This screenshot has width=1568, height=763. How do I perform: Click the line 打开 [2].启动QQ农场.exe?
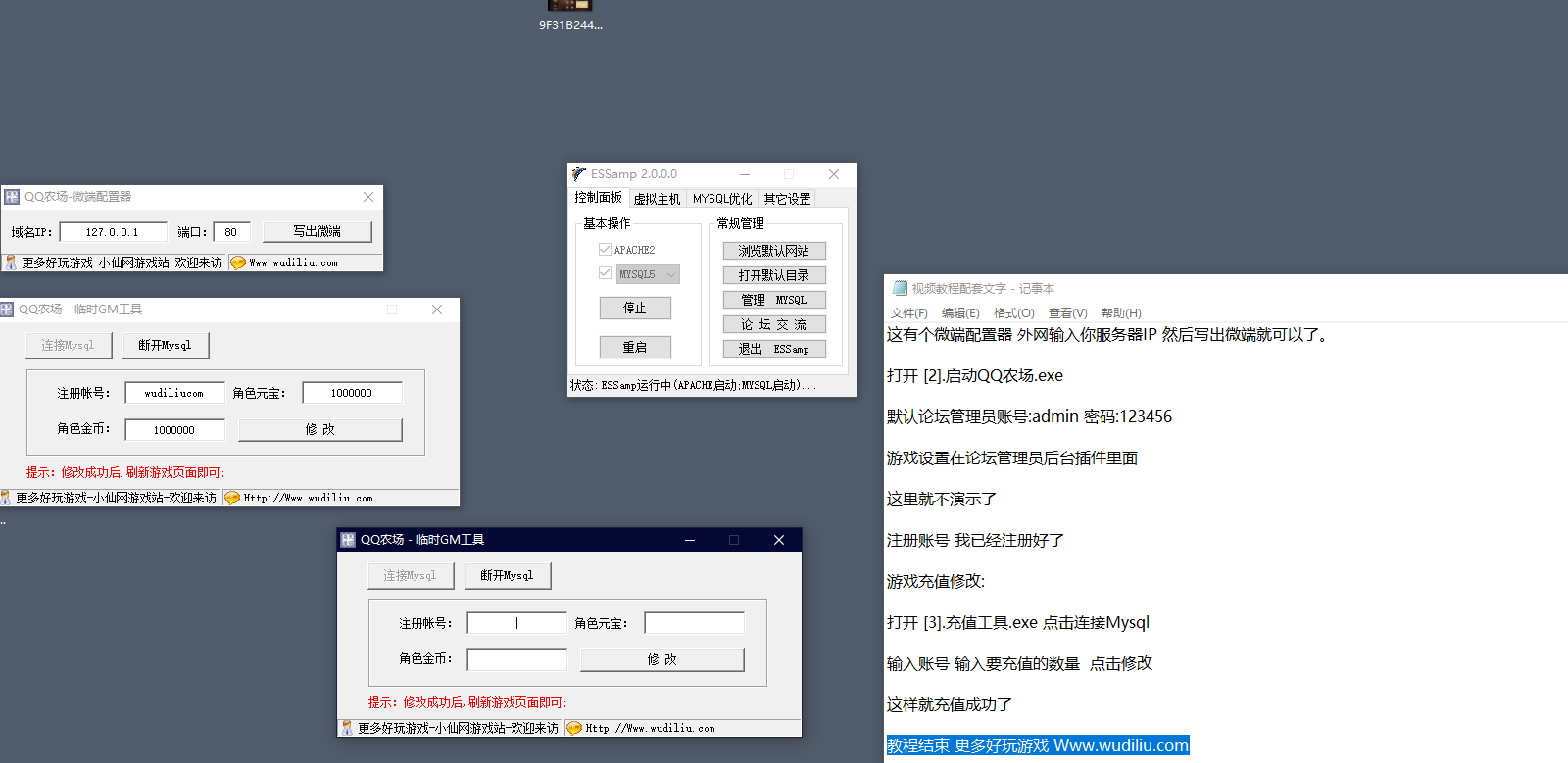[x=975, y=375]
